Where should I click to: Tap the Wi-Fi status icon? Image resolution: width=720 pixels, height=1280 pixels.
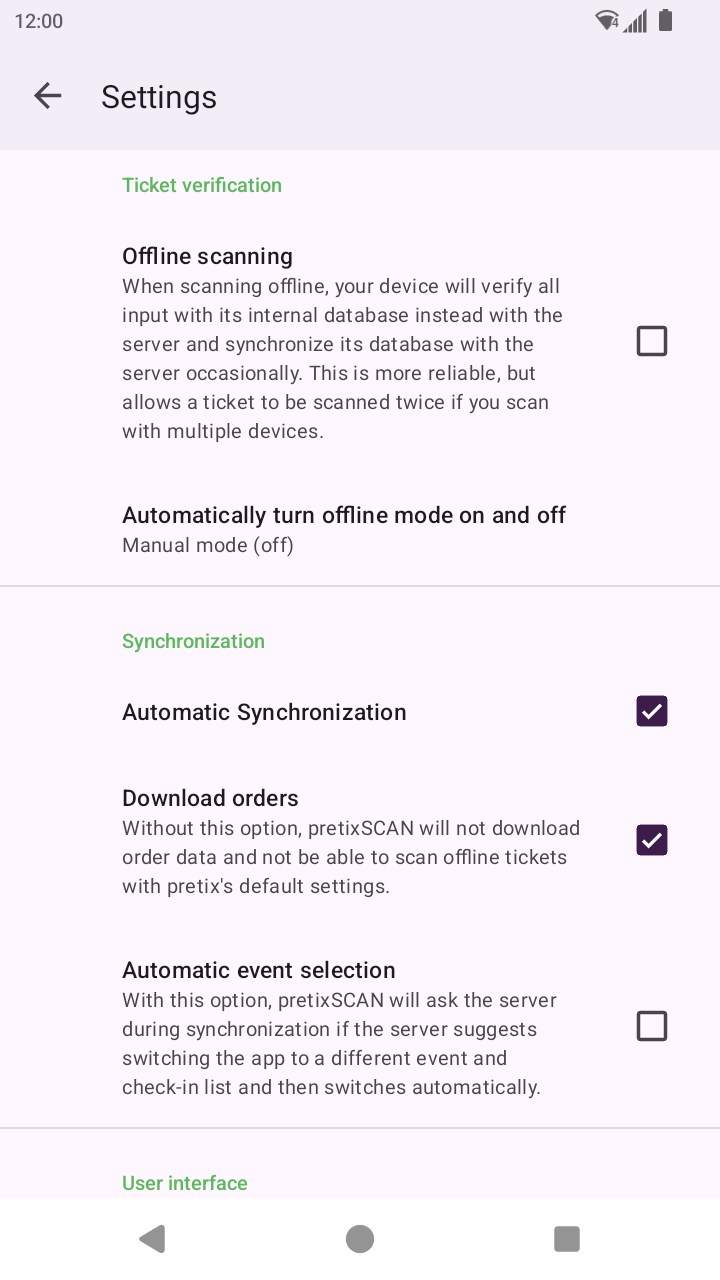[606, 21]
